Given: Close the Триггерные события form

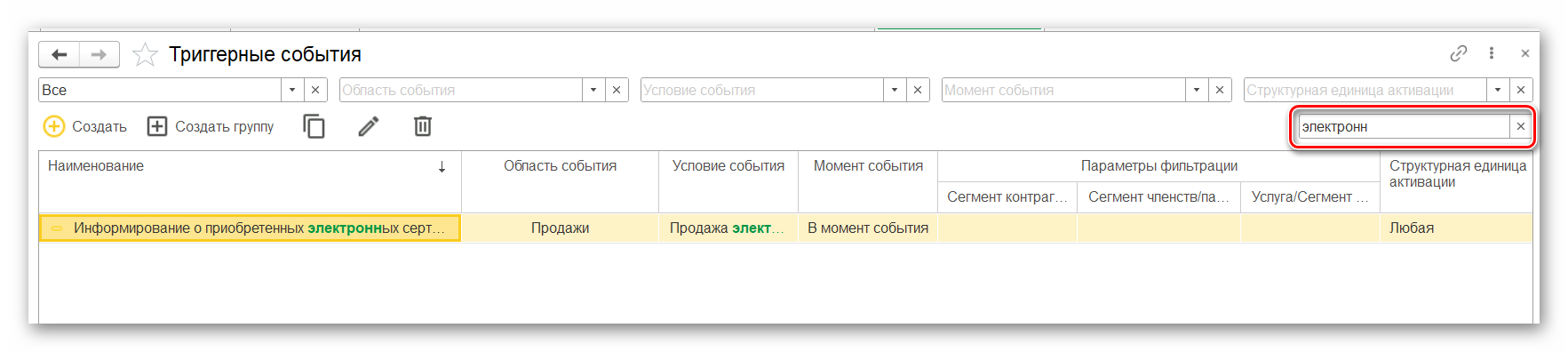Looking at the screenshot, I should tap(1524, 53).
